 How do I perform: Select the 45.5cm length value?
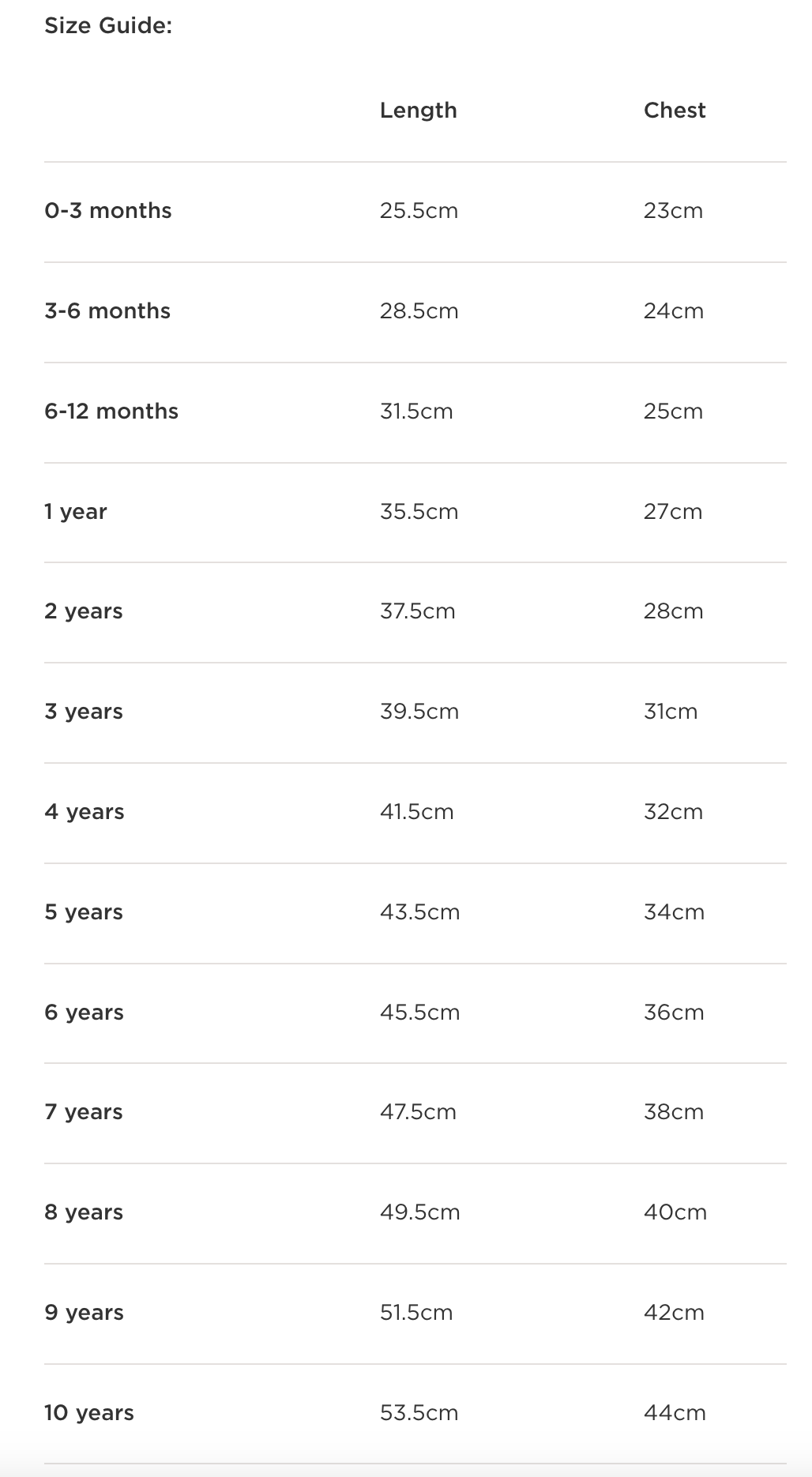pyautogui.click(x=419, y=1013)
